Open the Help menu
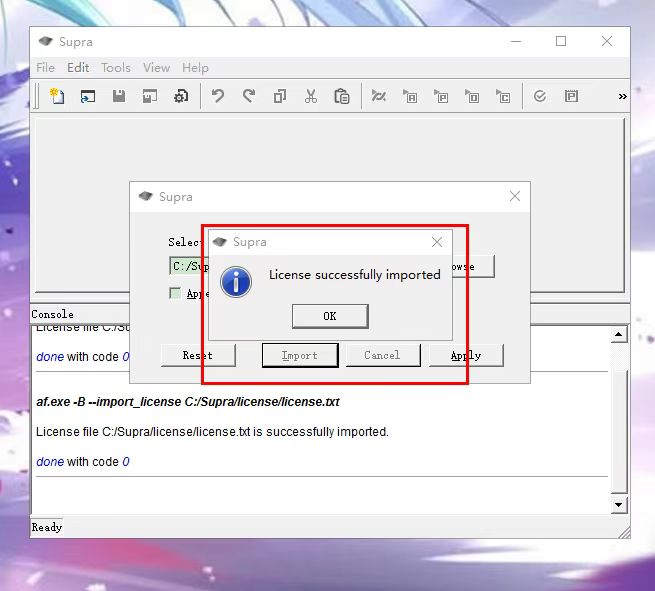Screen dimensions: 655x591 [195, 68]
